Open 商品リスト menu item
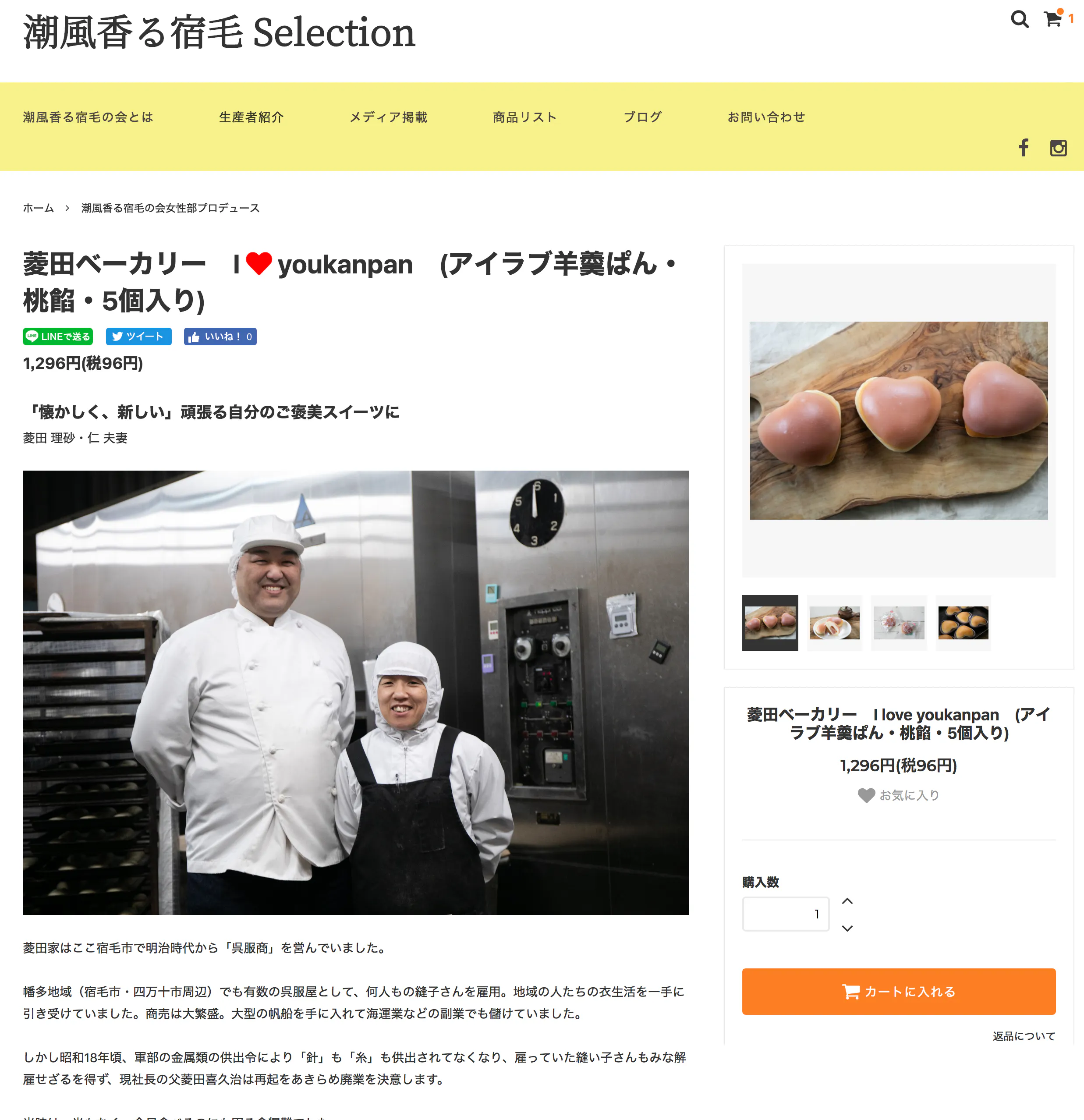 pyautogui.click(x=524, y=117)
